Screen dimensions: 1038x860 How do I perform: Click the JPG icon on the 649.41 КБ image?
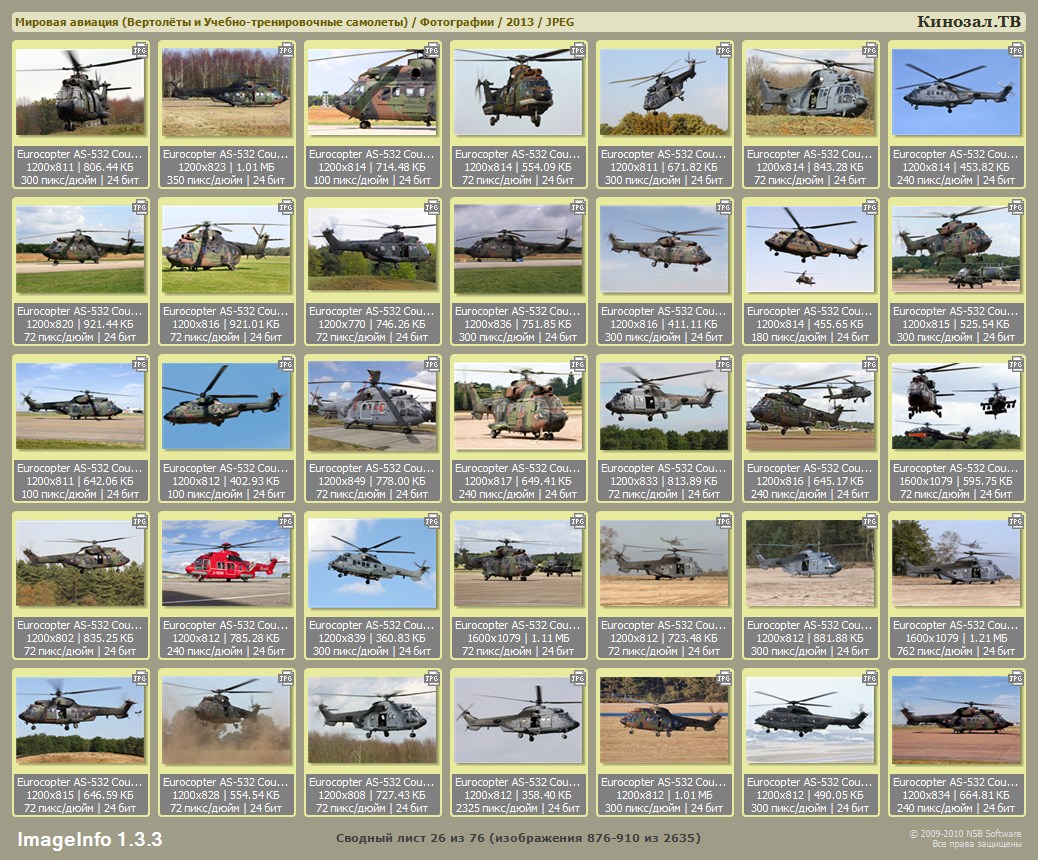pyautogui.click(x=578, y=364)
